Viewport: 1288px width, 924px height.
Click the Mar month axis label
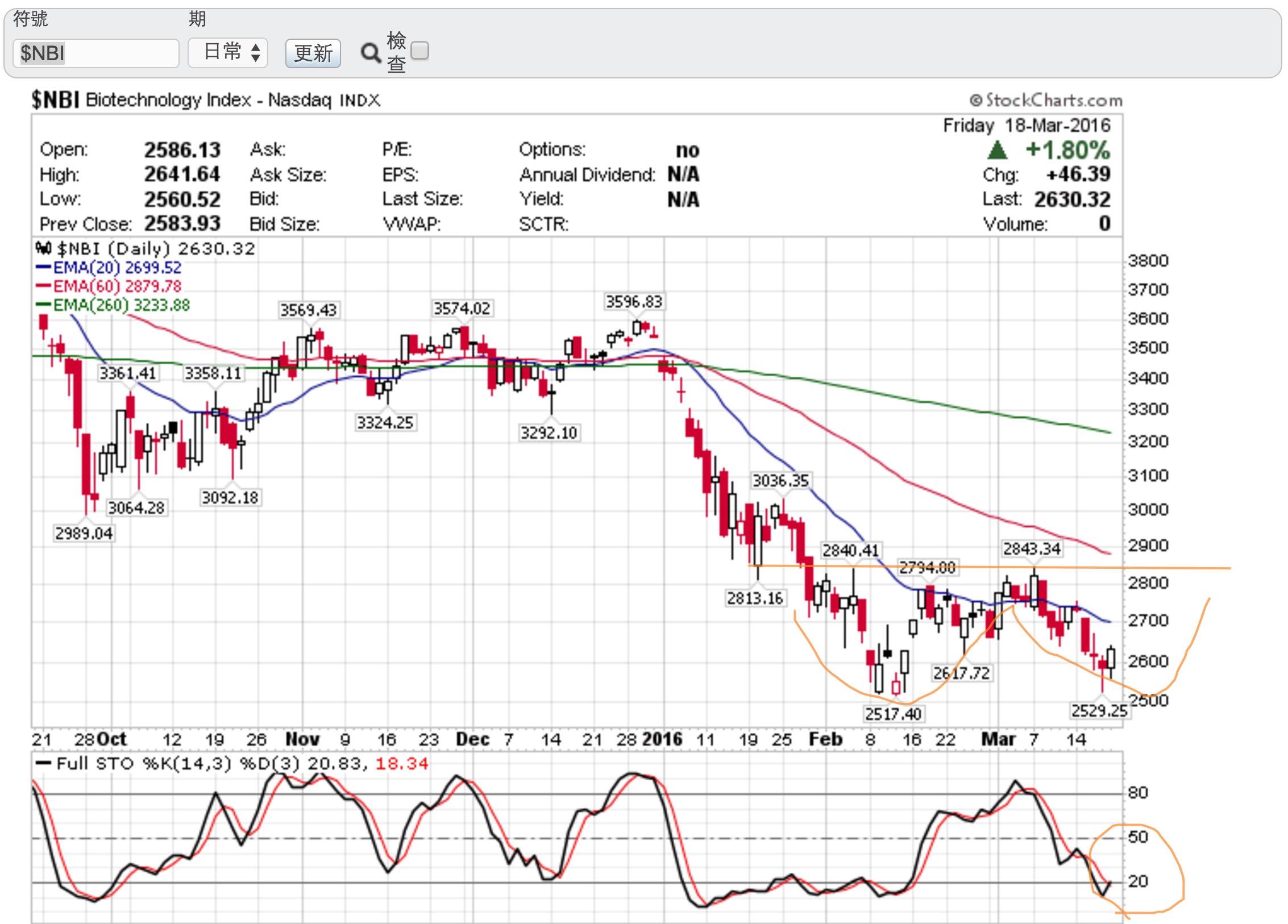click(999, 739)
